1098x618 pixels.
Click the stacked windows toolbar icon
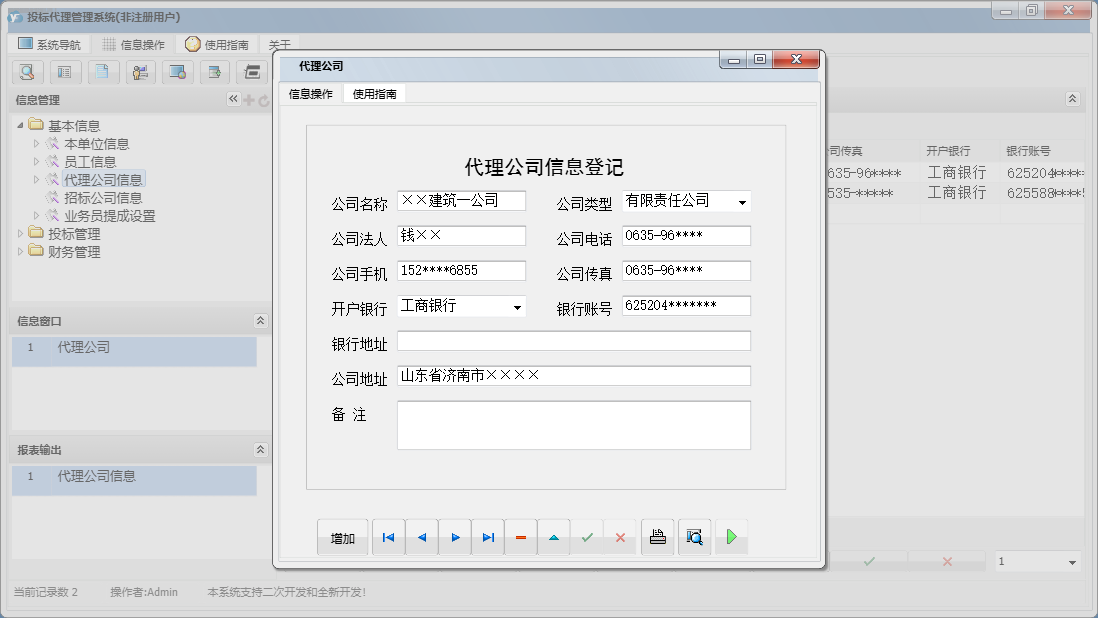(252, 72)
